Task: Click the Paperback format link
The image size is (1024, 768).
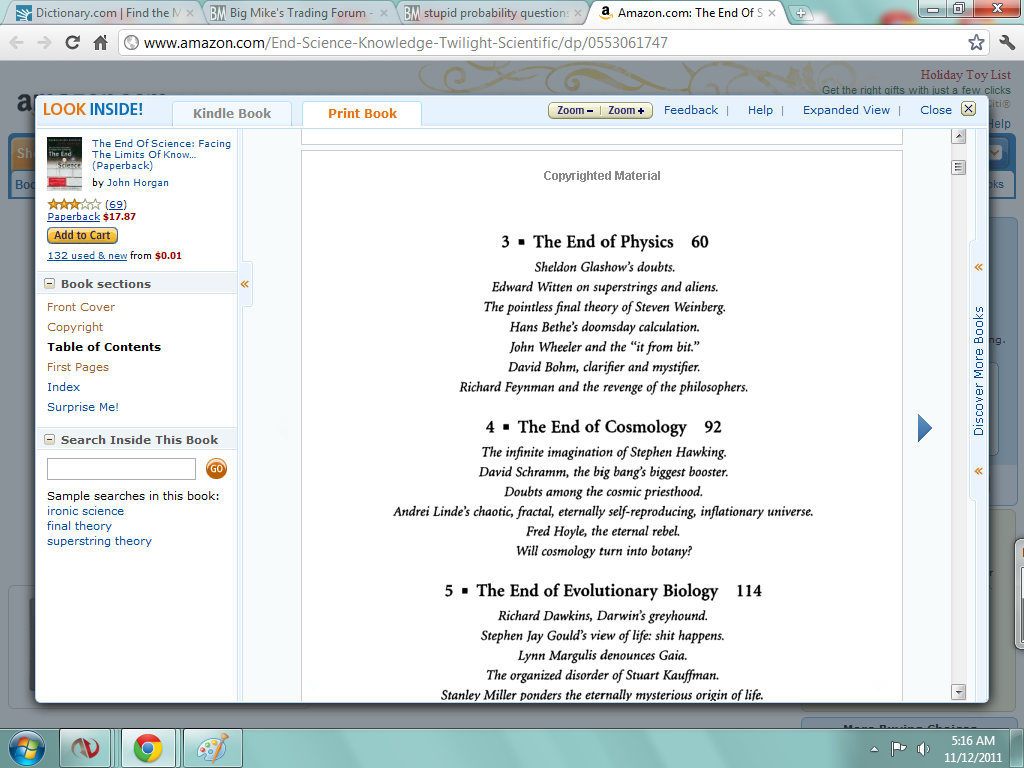Action: (x=73, y=217)
